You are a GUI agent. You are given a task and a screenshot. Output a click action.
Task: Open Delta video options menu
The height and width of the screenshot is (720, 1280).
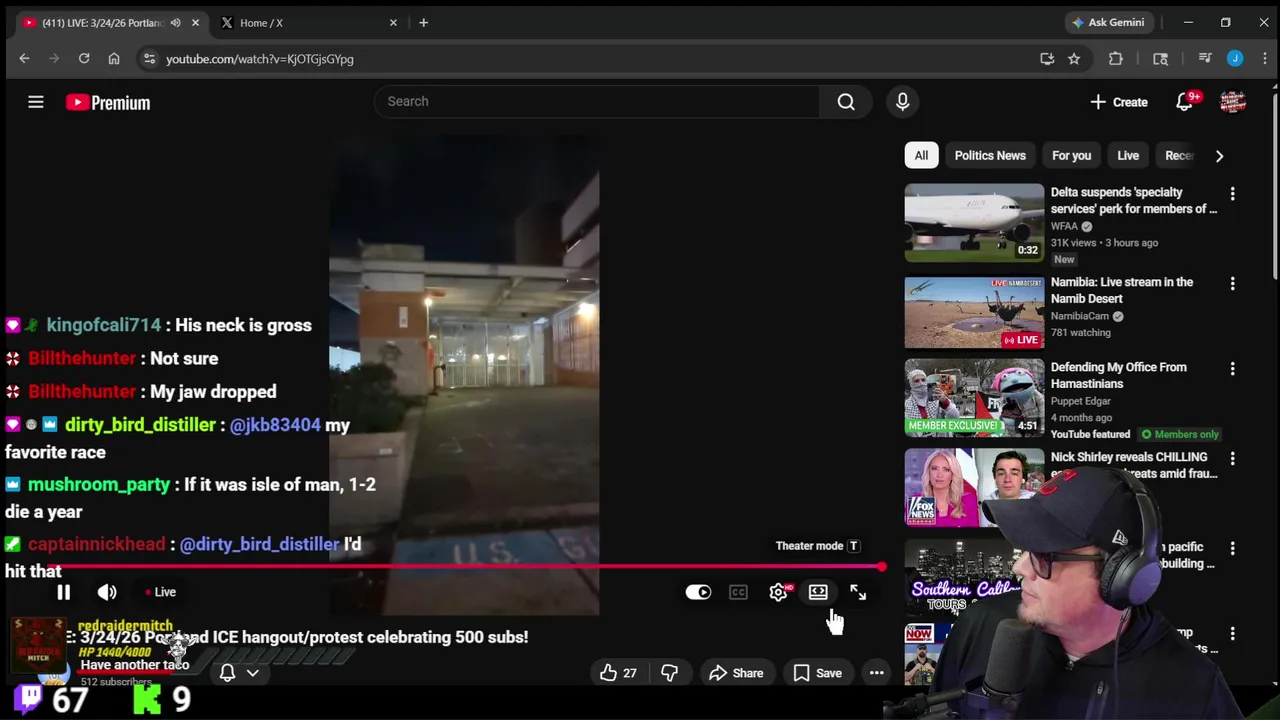click(x=1232, y=194)
